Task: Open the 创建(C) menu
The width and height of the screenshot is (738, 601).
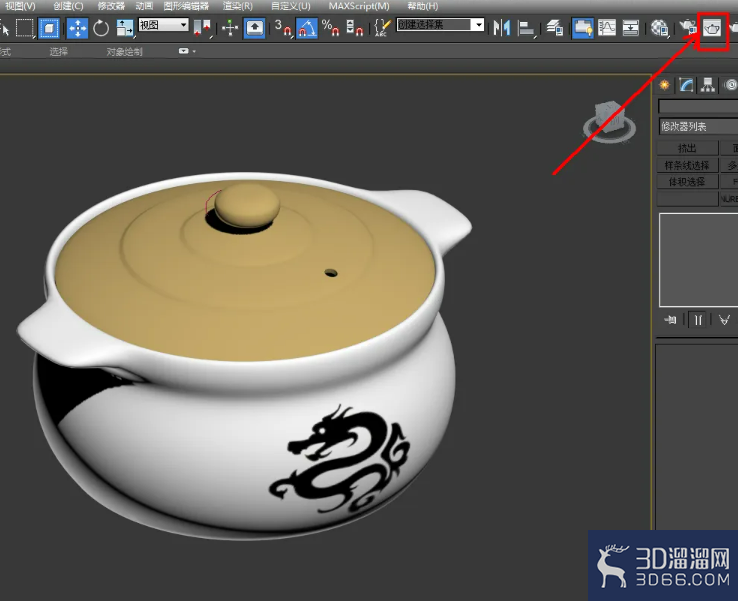Action: coord(68,6)
